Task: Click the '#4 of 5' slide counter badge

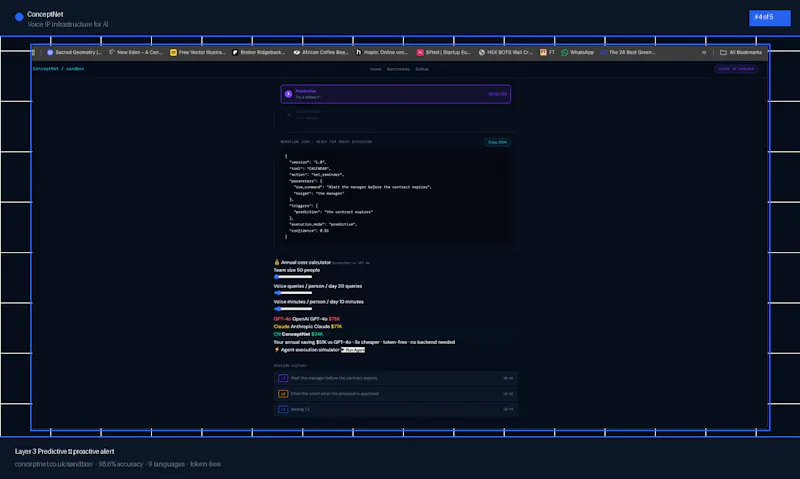Action: tap(769, 17)
